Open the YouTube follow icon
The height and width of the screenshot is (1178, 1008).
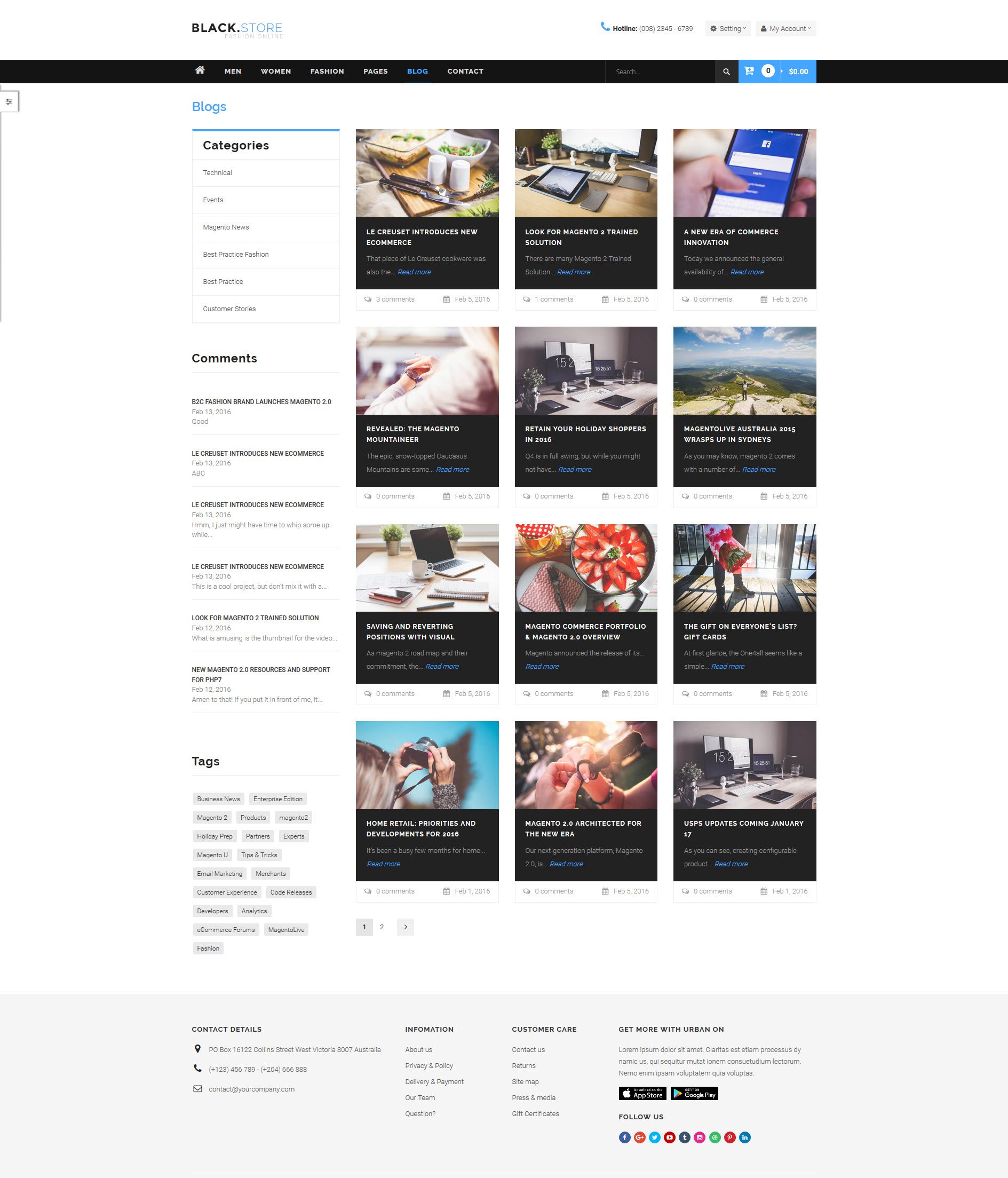pos(670,1137)
